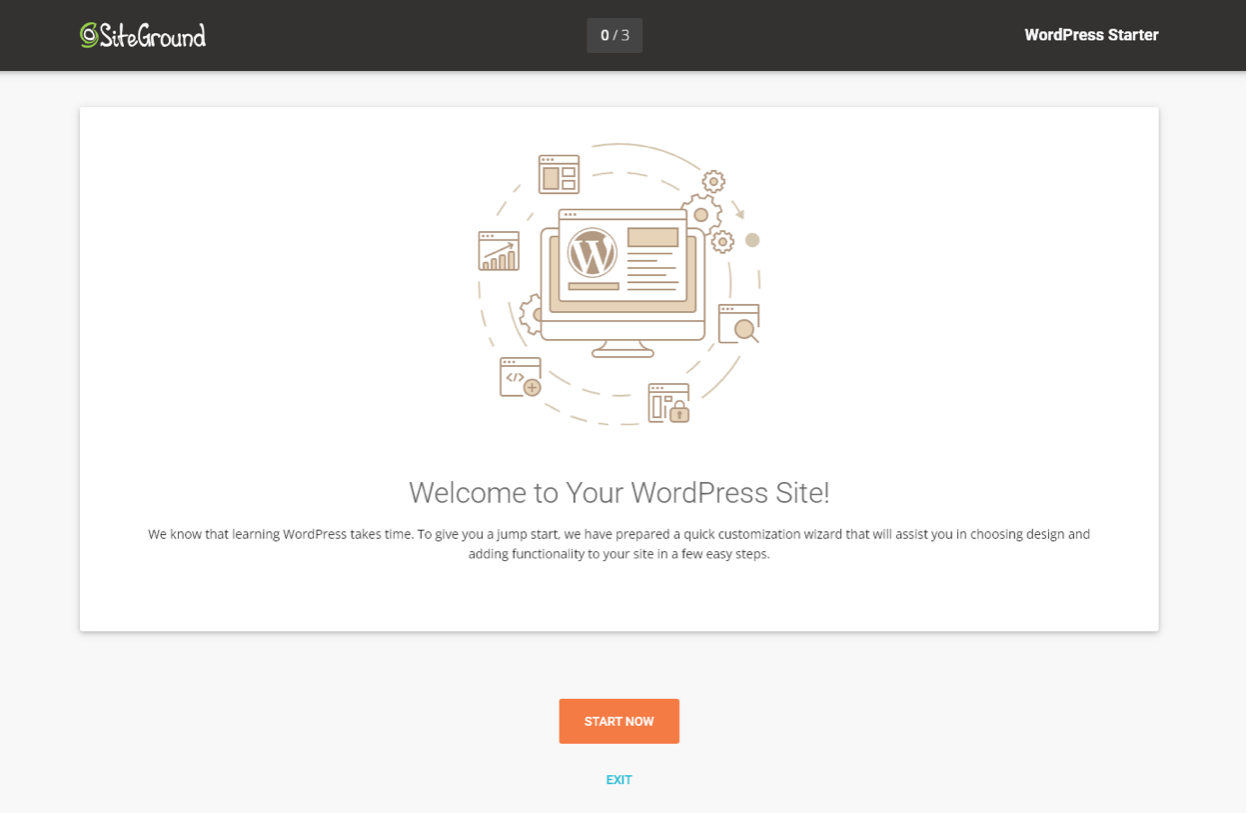1248x814 pixels.
Task: Select the browser layout window icon top of illustration
Action: [x=558, y=175]
